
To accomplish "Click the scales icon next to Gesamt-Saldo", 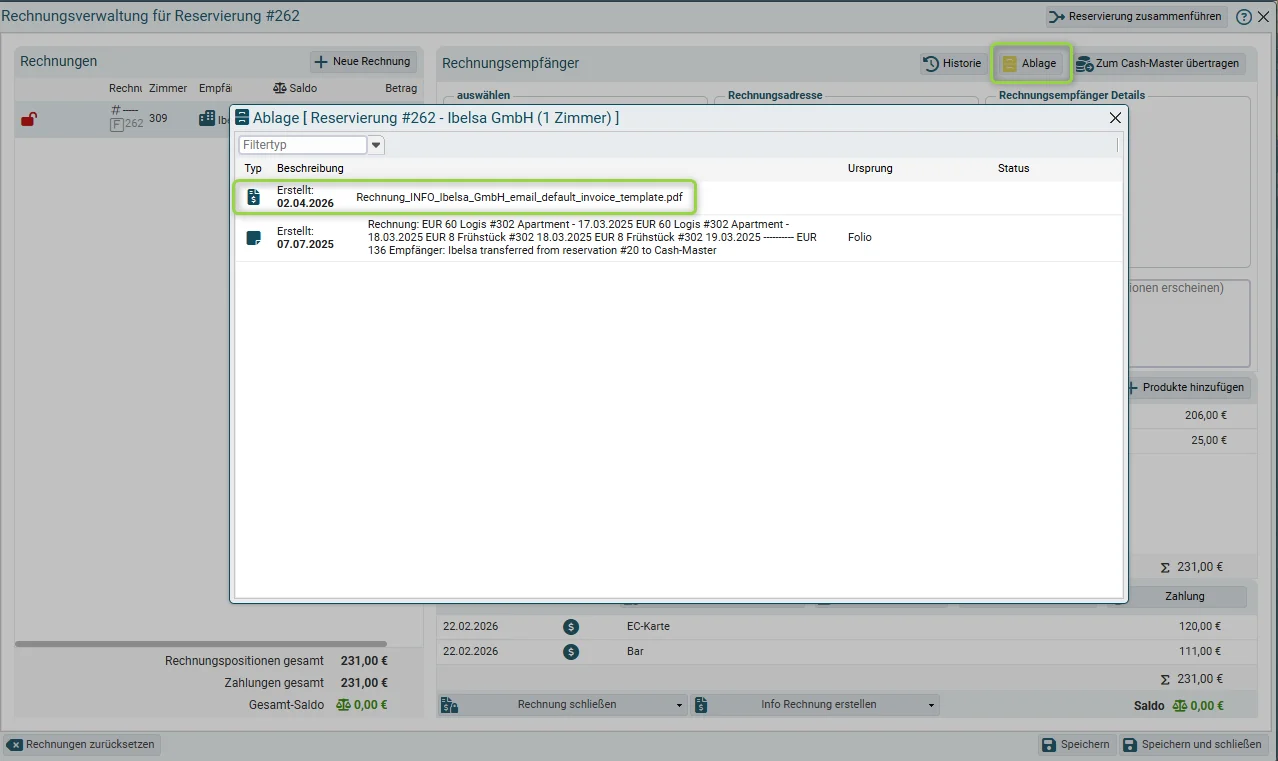I will coord(344,705).
